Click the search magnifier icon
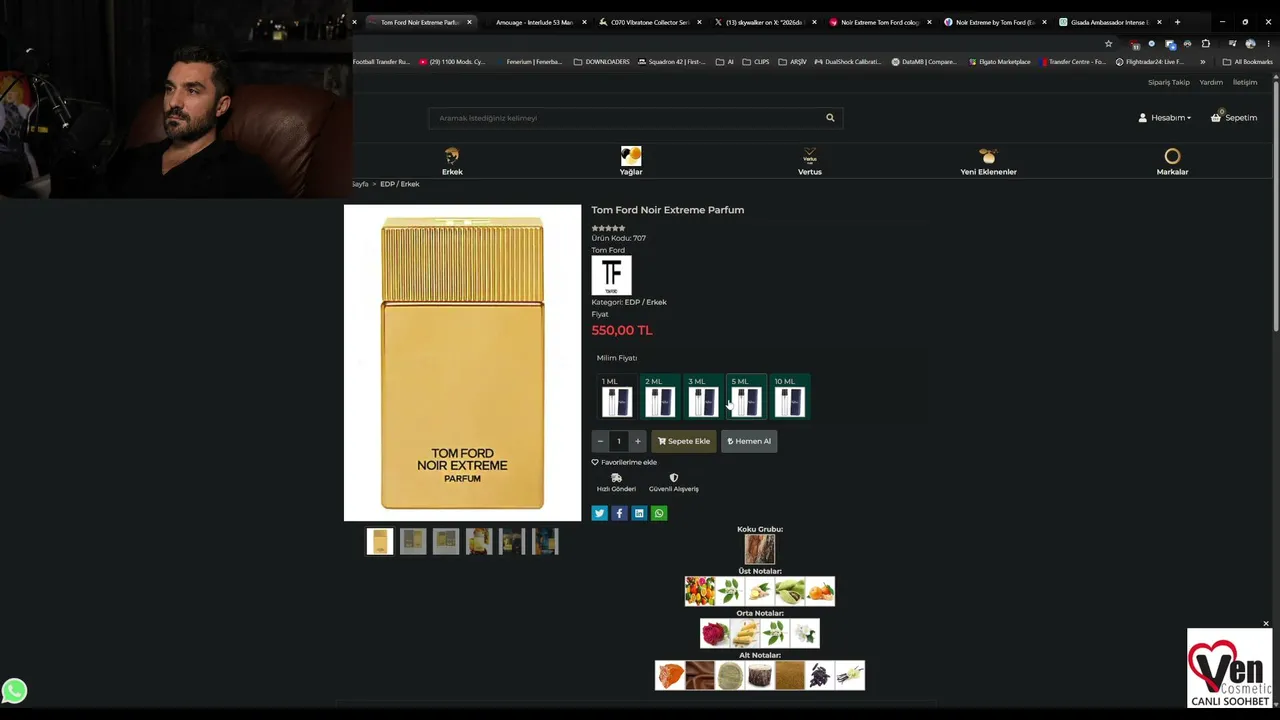Viewport: 1280px width, 720px height. (x=830, y=118)
